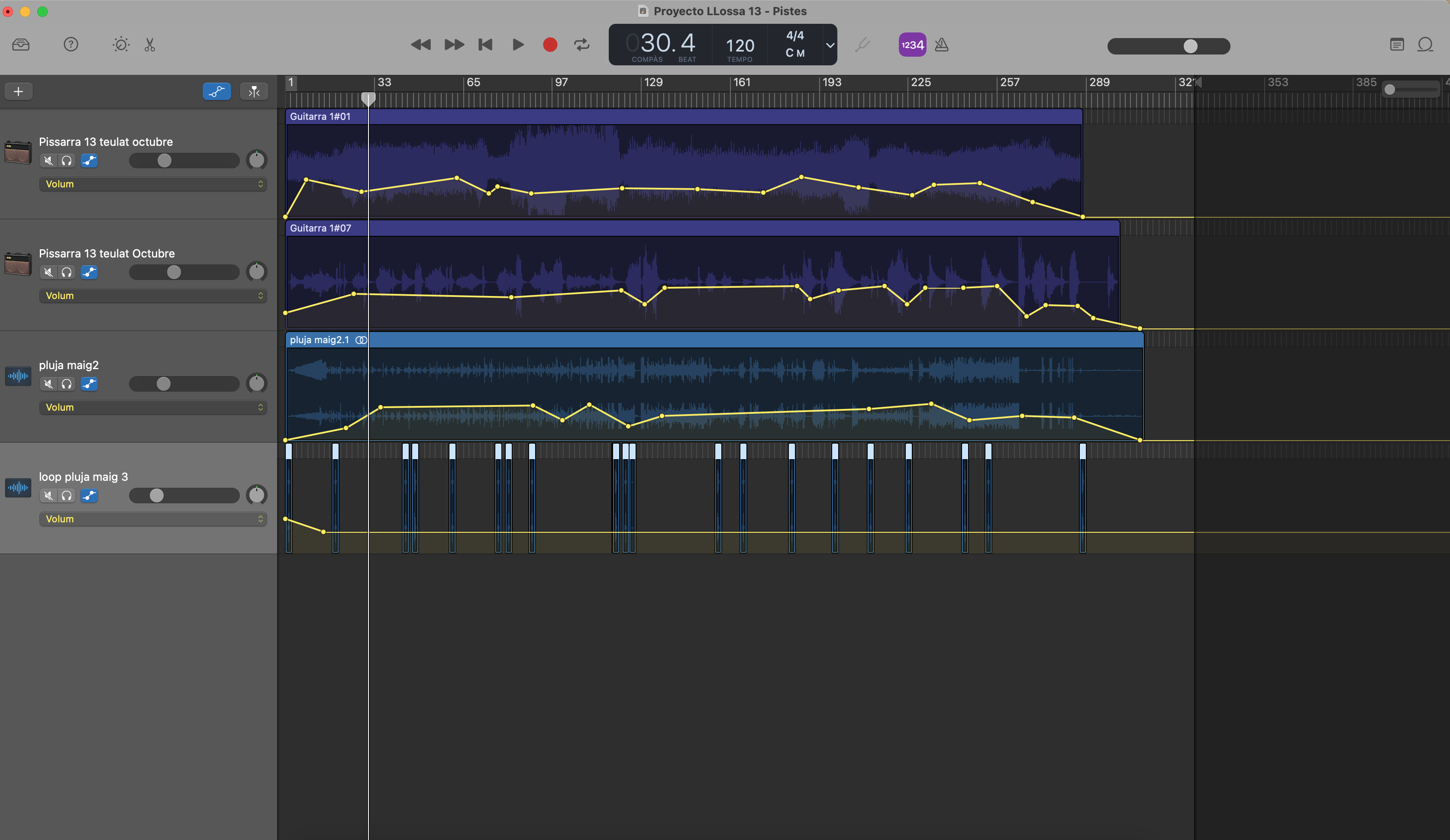The width and height of the screenshot is (1450, 840).
Task: Open the Scissors editors icon
Action: tap(150, 45)
